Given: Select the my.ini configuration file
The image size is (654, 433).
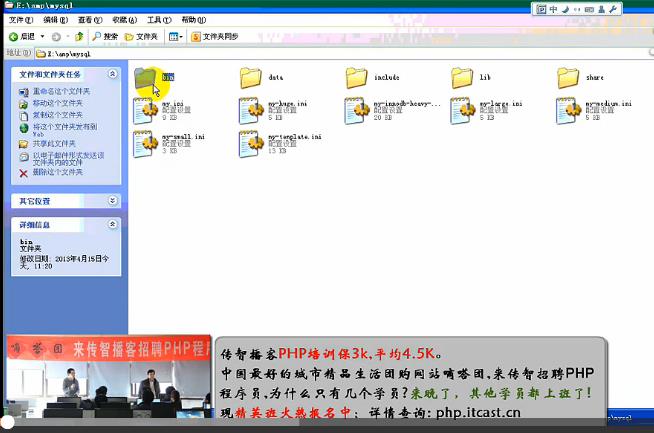Looking at the screenshot, I should (x=145, y=110).
